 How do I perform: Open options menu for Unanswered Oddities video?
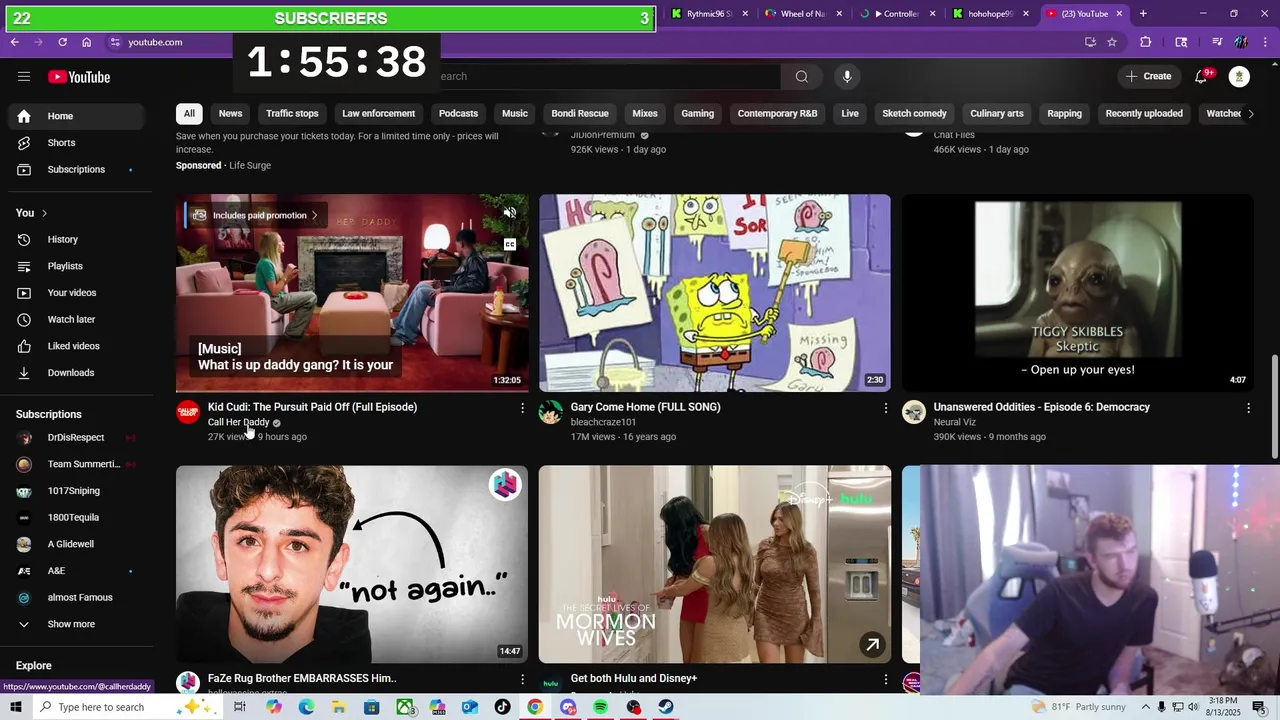click(1248, 408)
